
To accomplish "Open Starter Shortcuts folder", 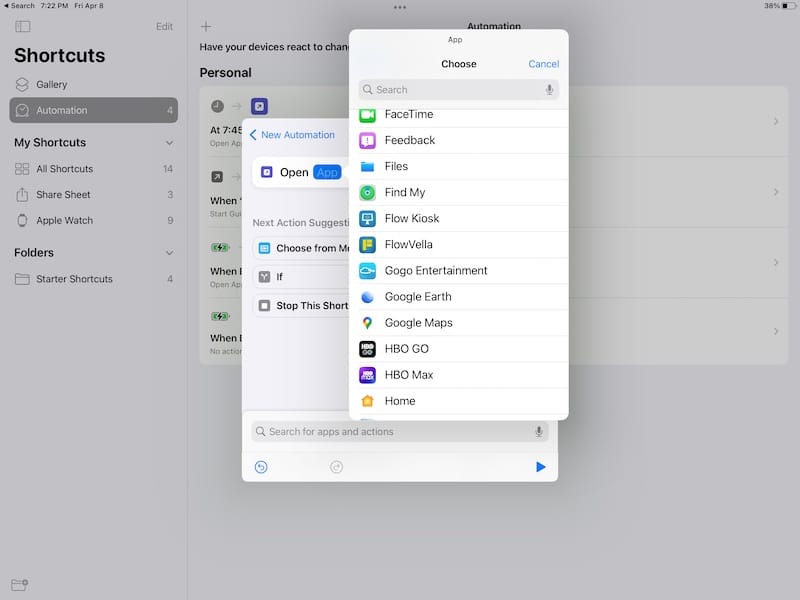I will (x=94, y=279).
